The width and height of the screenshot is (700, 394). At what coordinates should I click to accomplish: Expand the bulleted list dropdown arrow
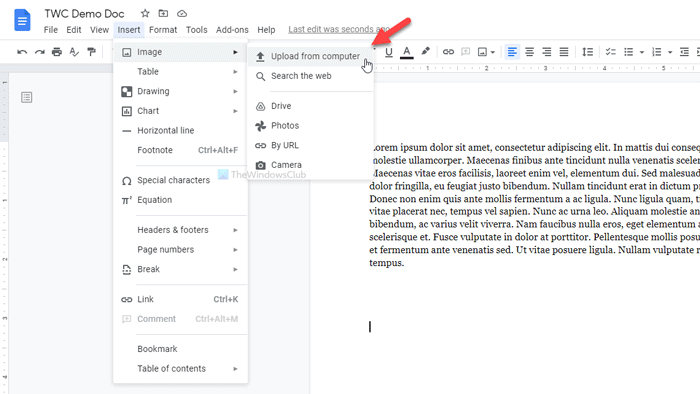point(642,52)
